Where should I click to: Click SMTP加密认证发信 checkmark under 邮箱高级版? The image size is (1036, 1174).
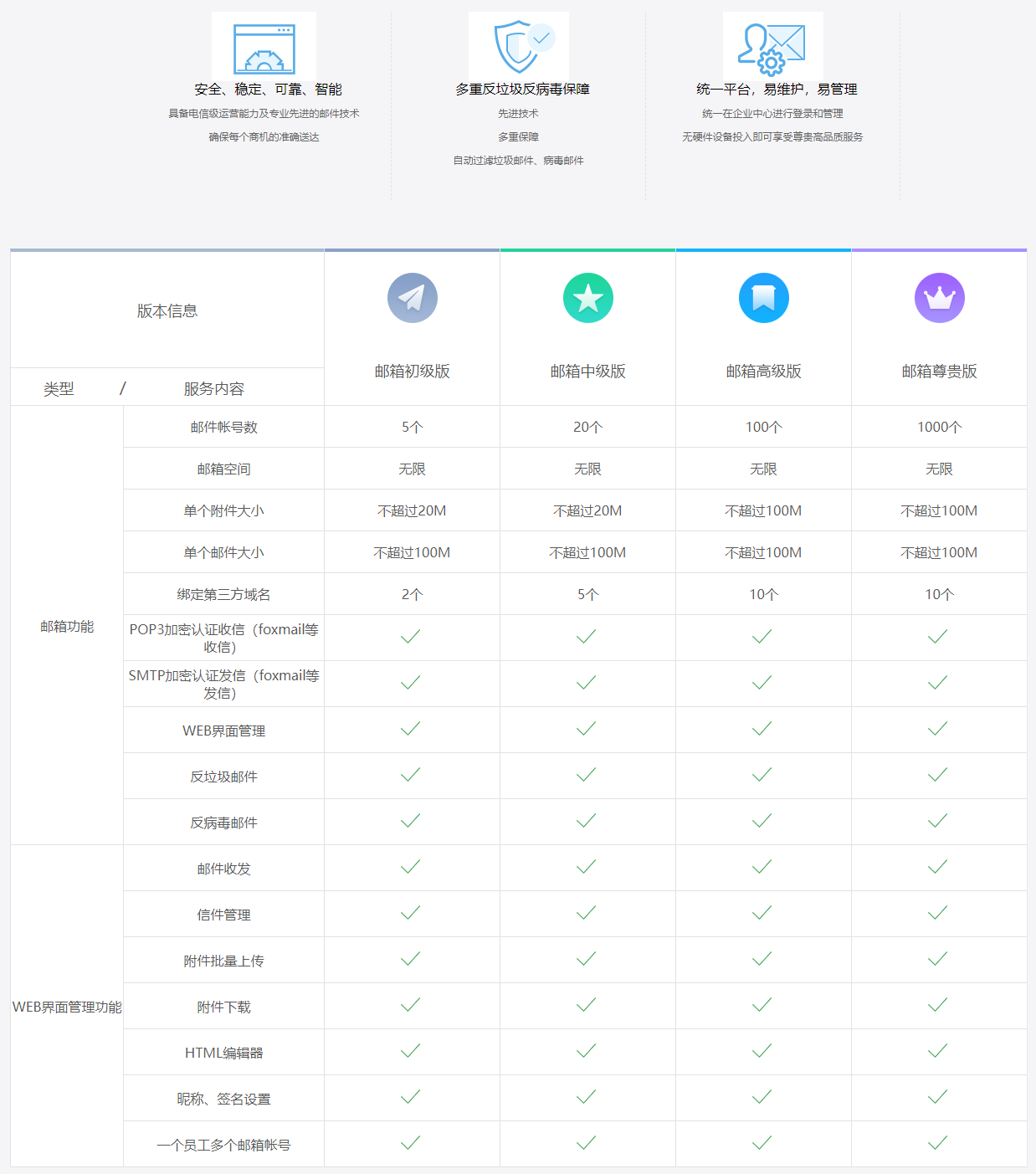tap(762, 683)
